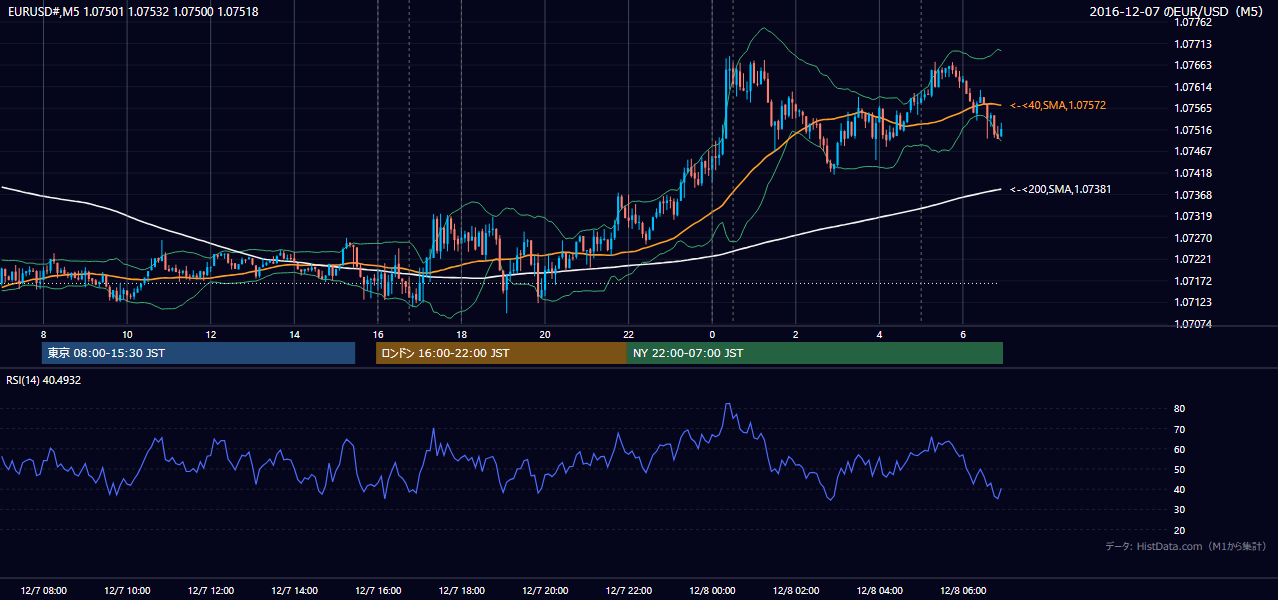Click the 12/7 08:00 date label
Image resolution: width=1278 pixels, height=600 pixels.
43,590
